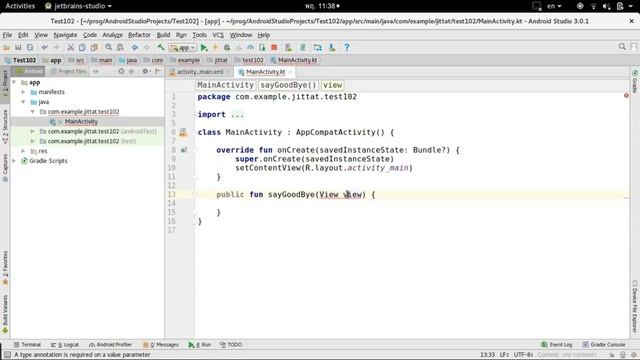Open the Logcat tool window
The height and width of the screenshot is (360, 640).
[x=65, y=345]
